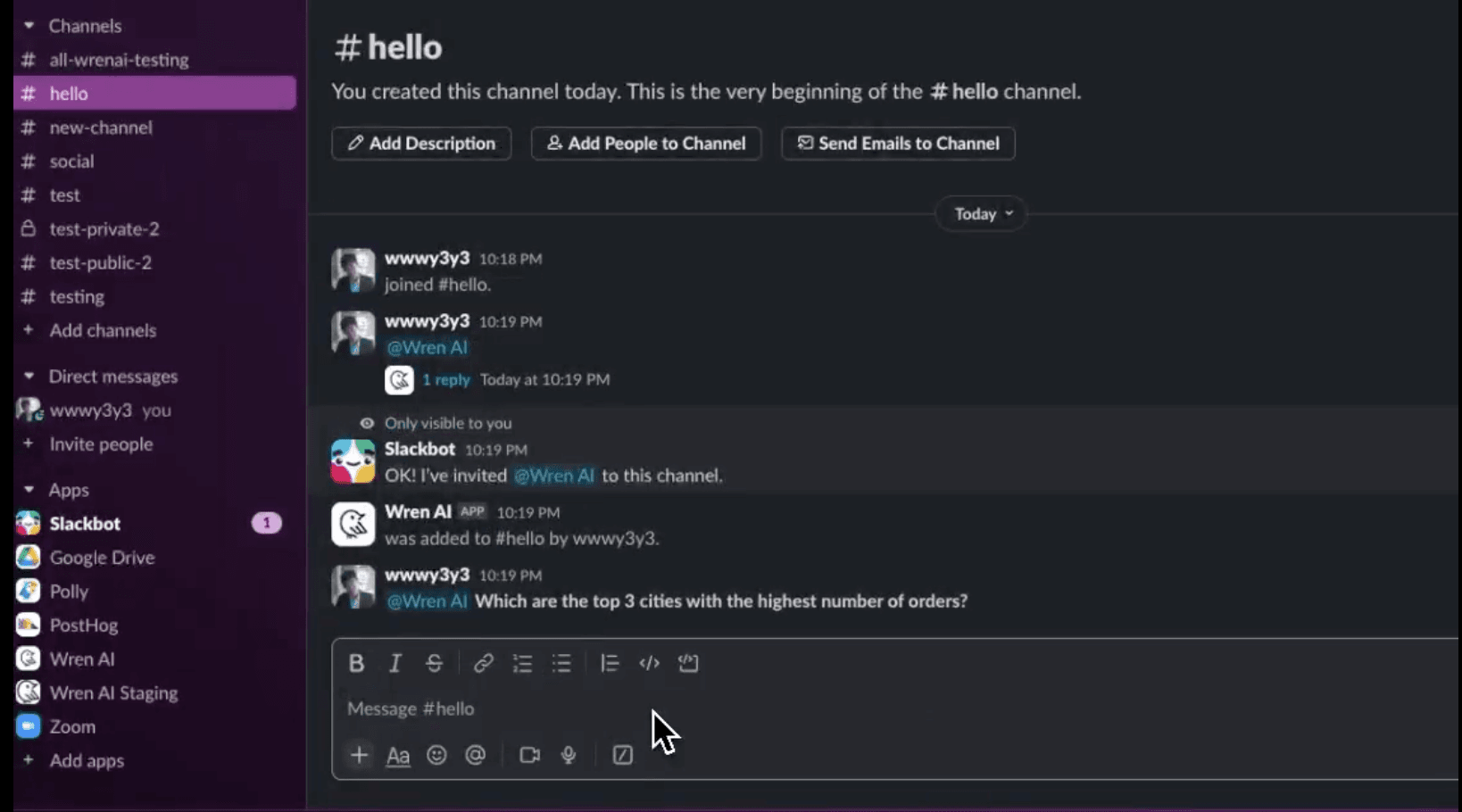The image size is (1462, 812).
Task: Collapse the Apps section
Action: 29,490
